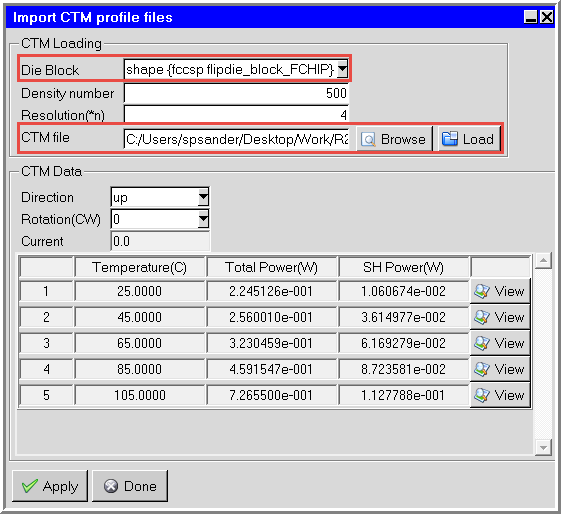View profile for row 5 at 105.0000
The width and height of the screenshot is (561, 514).
pyautogui.click(x=499, y=395)
